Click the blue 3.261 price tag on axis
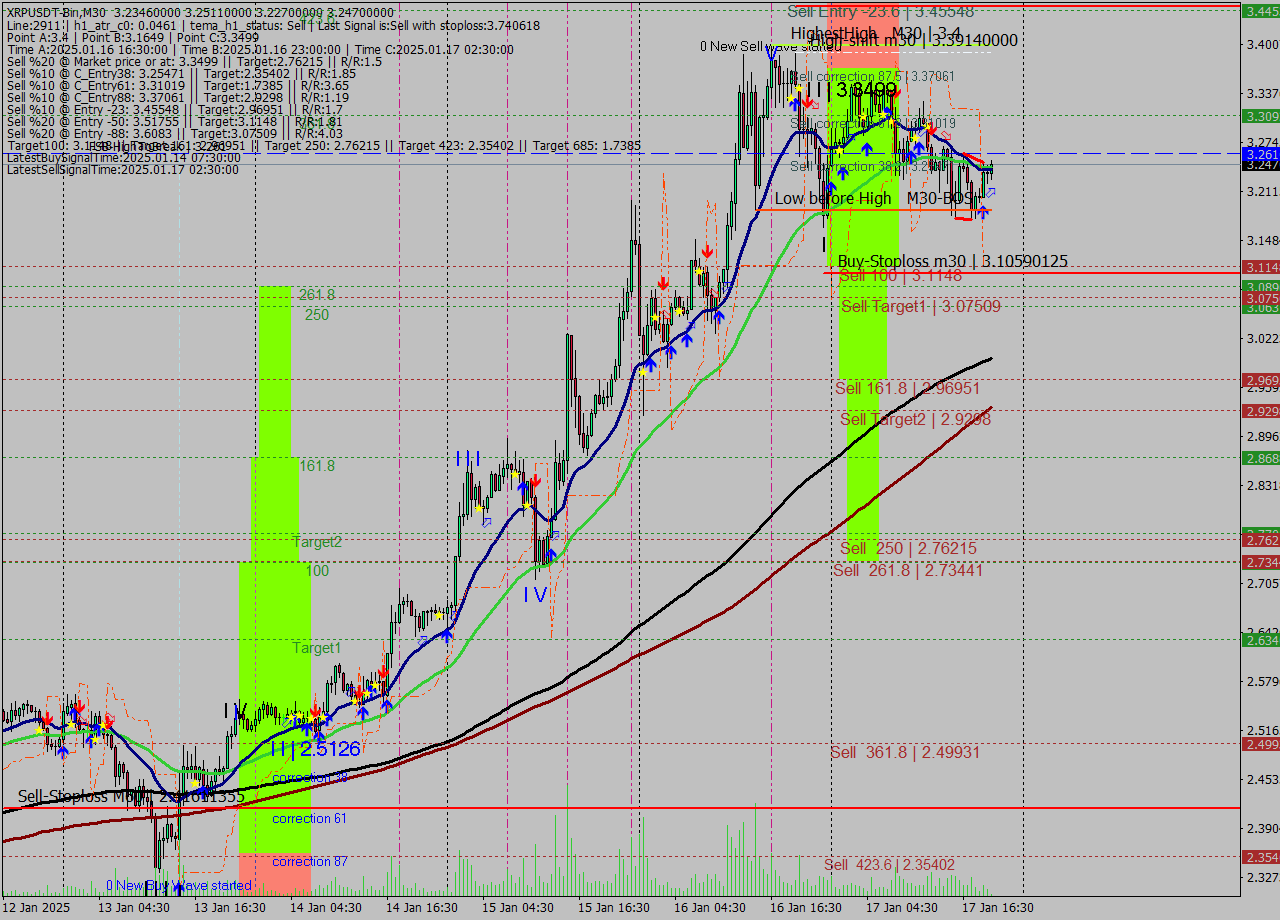Image resolution: width=1280 pixels, height=920 pixels. 1260,154
